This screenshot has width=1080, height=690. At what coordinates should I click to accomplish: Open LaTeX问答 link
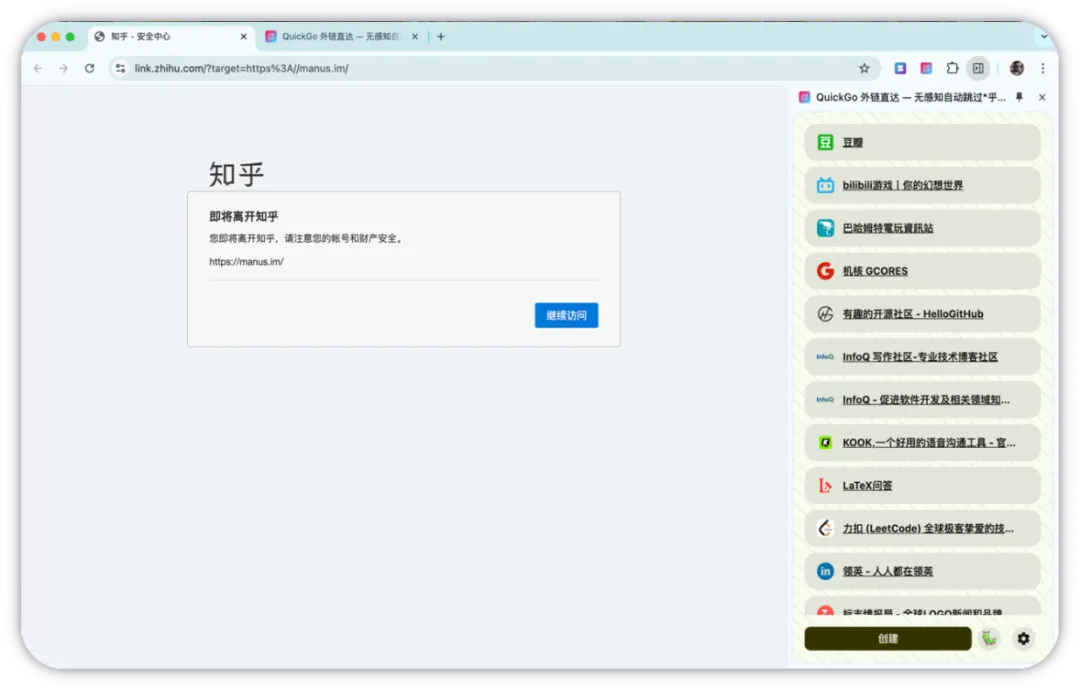pos(867,485)
